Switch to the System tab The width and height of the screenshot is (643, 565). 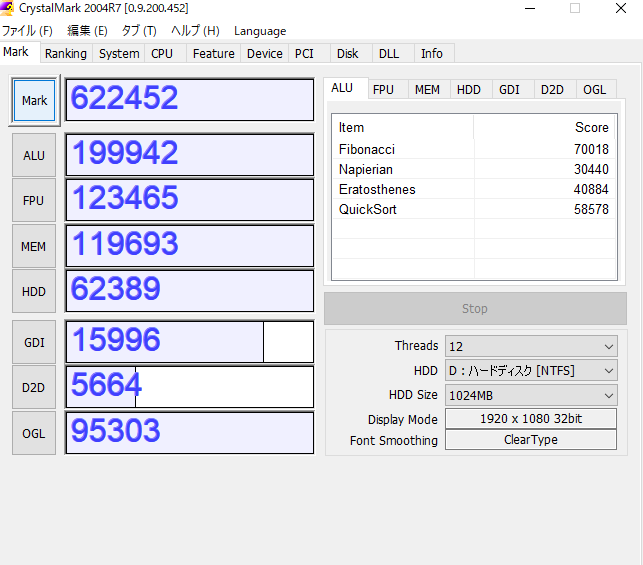119,54
